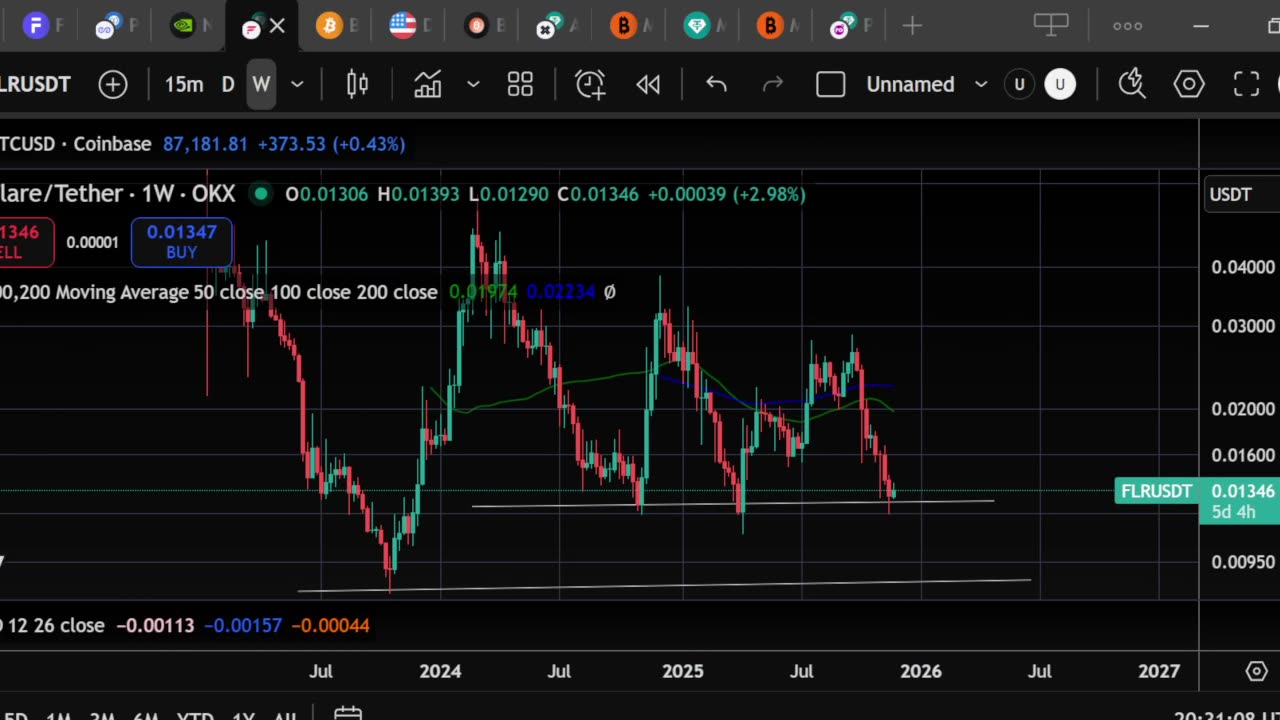Click the 2024 label on time axis
Image resolution: width=1280 pixels, height=720 pixels.
440,671
